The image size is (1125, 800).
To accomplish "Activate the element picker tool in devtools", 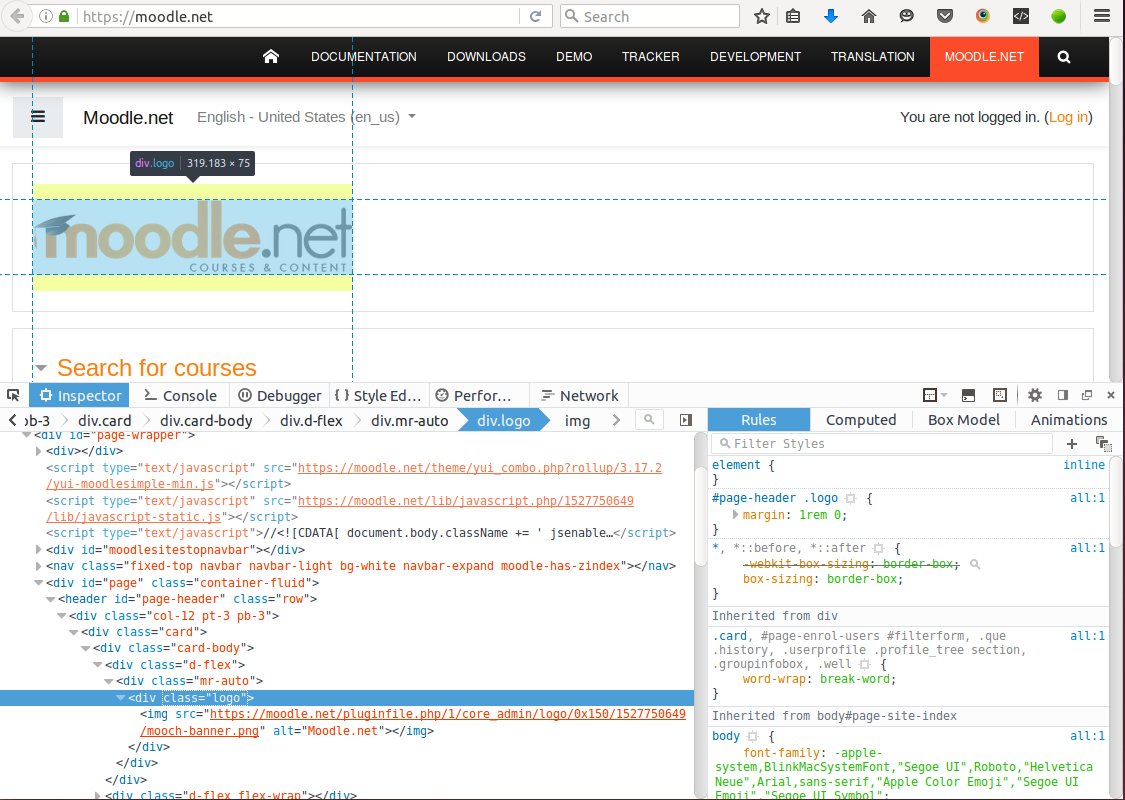I will (14, 395).
